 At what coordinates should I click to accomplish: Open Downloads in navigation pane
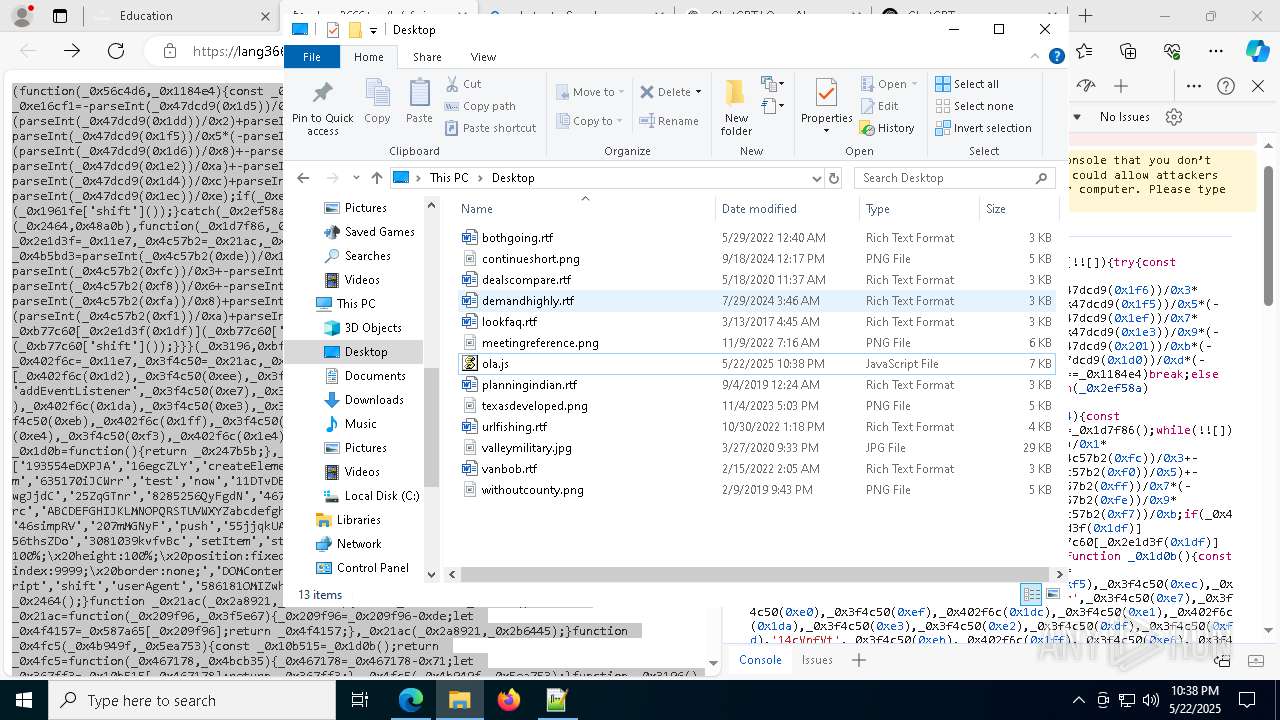coord(374,400)
